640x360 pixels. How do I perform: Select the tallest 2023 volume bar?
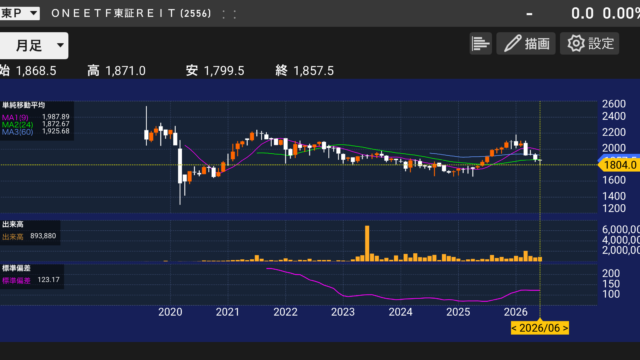click(367, 243)
